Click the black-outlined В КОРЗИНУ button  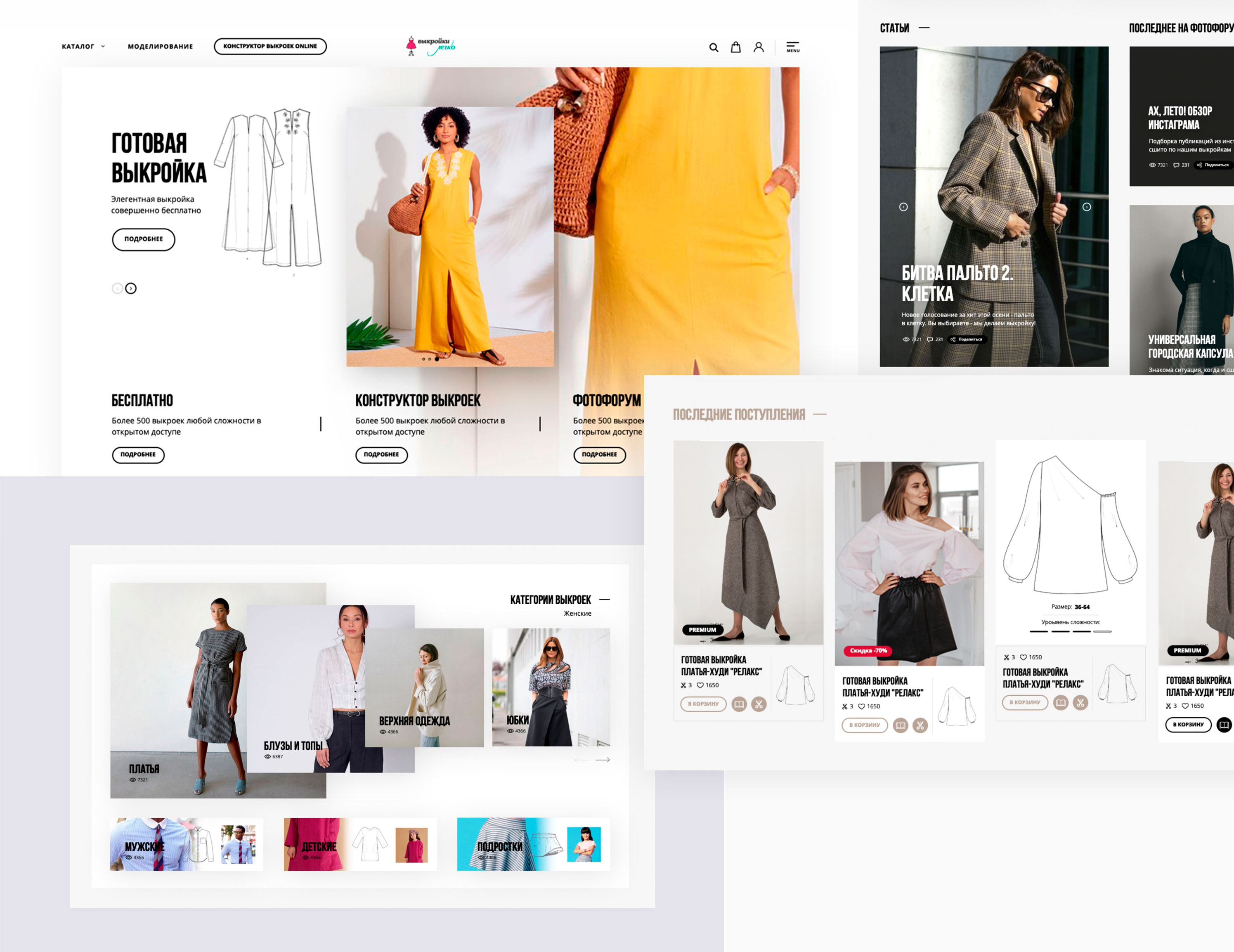(x=1188, y=724)
